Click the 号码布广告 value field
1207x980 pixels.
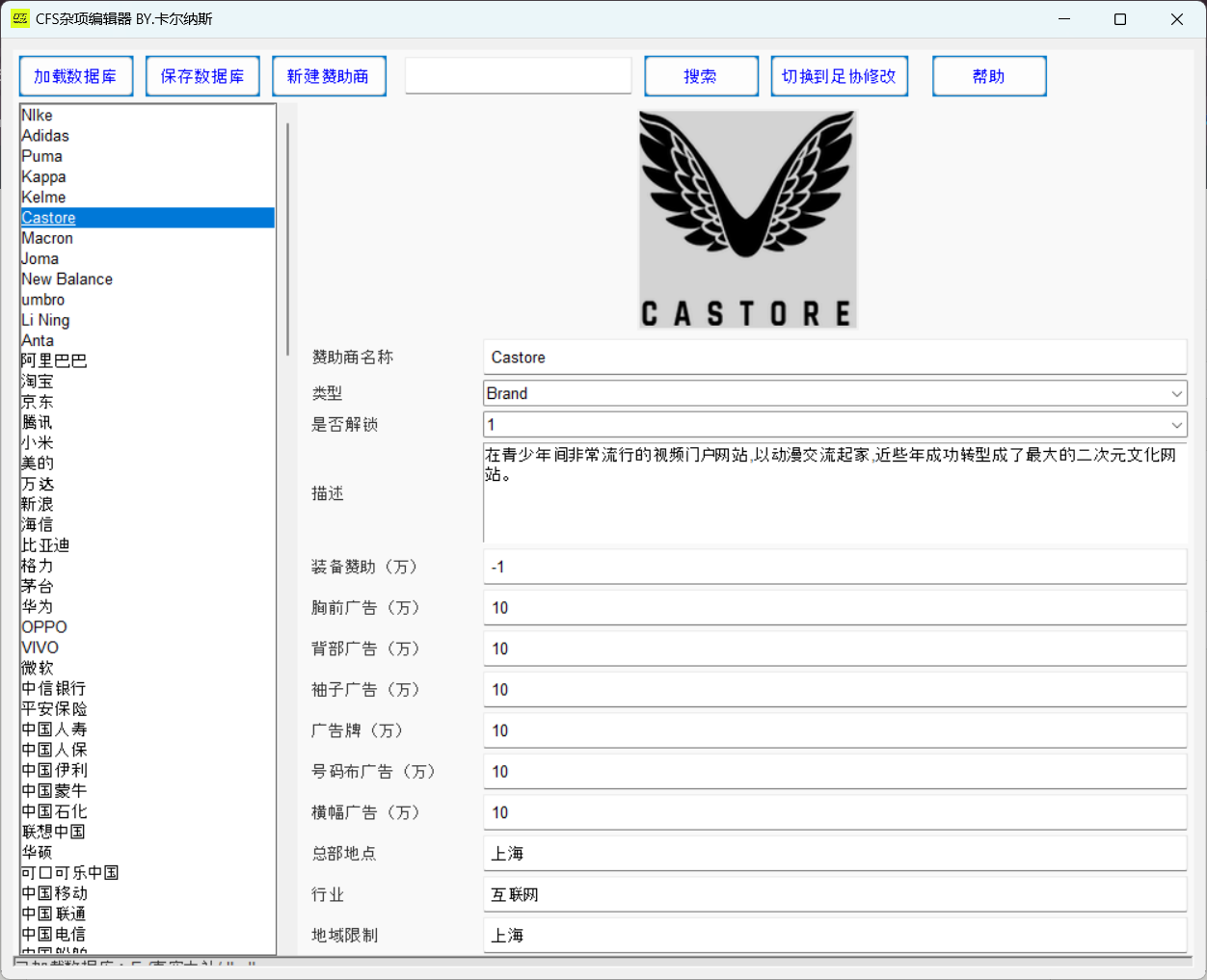coord(835,772)
